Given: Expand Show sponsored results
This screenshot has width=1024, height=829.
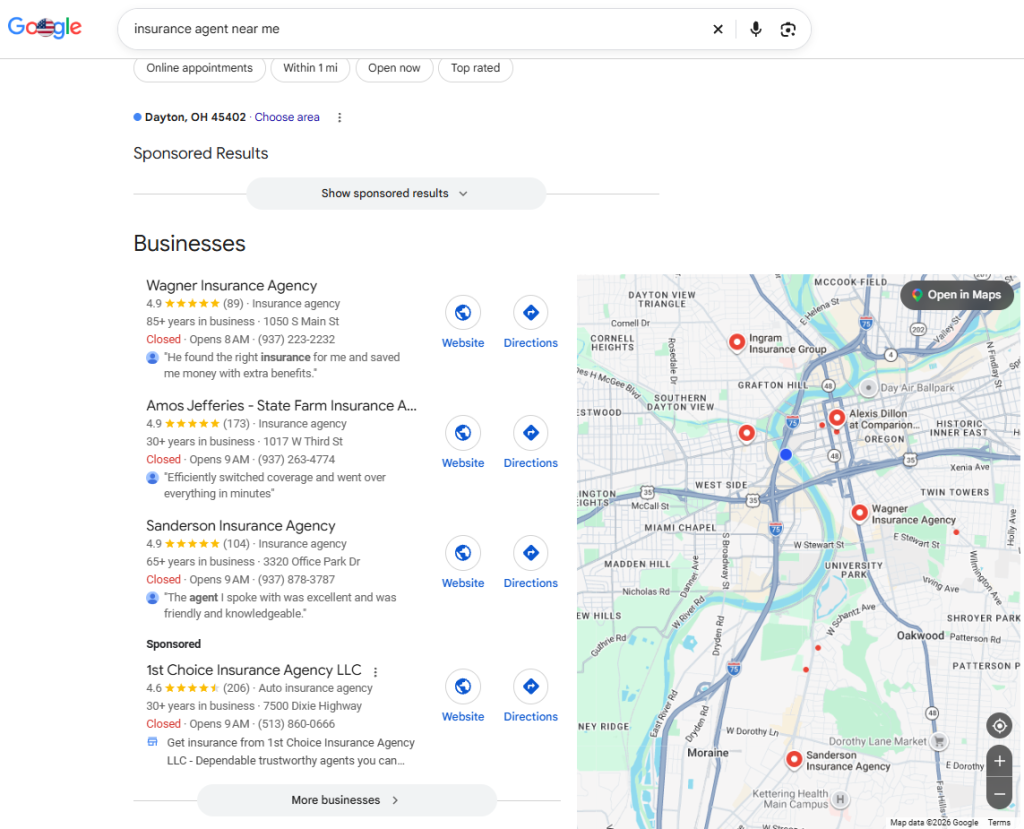Looking at the screenshot, I should coord(396,193).
